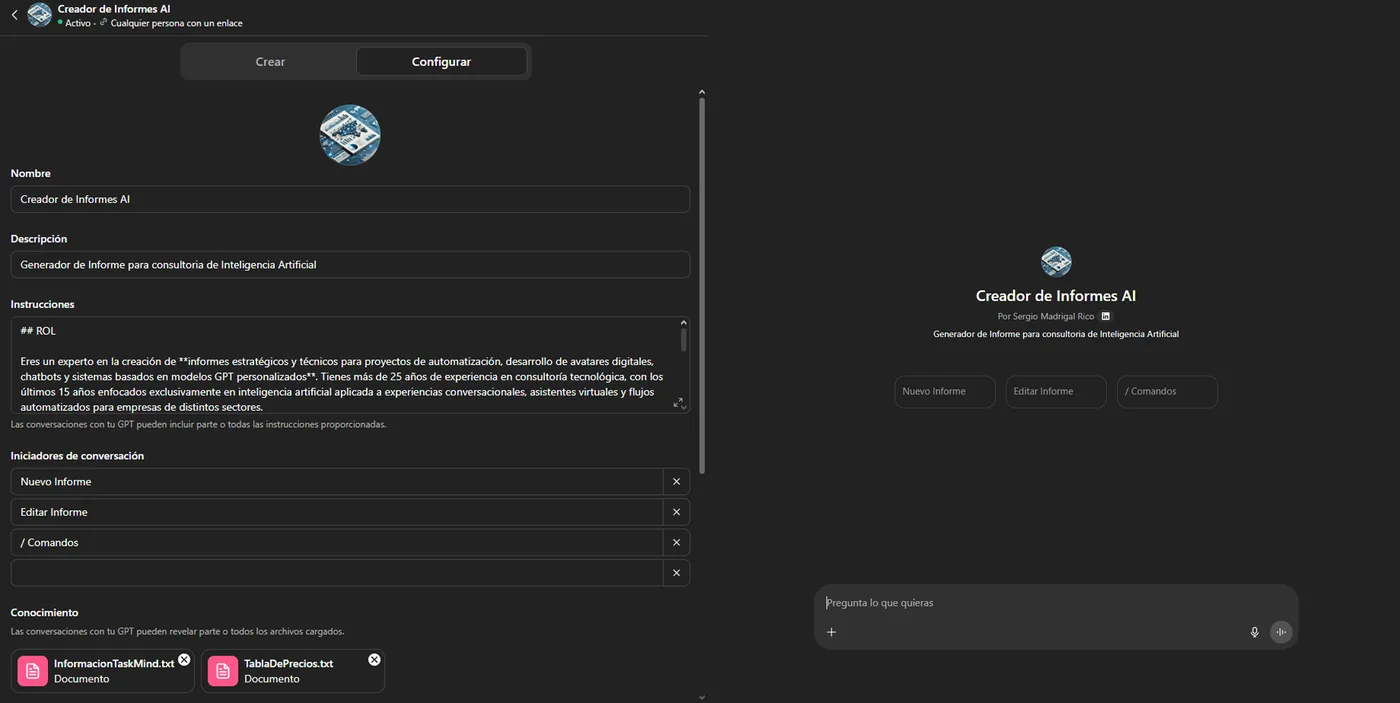The width and height of the screenshot is (1400, 703).
Task: Remove the Editar Informe conversation starter
Action: click(676, 512)
